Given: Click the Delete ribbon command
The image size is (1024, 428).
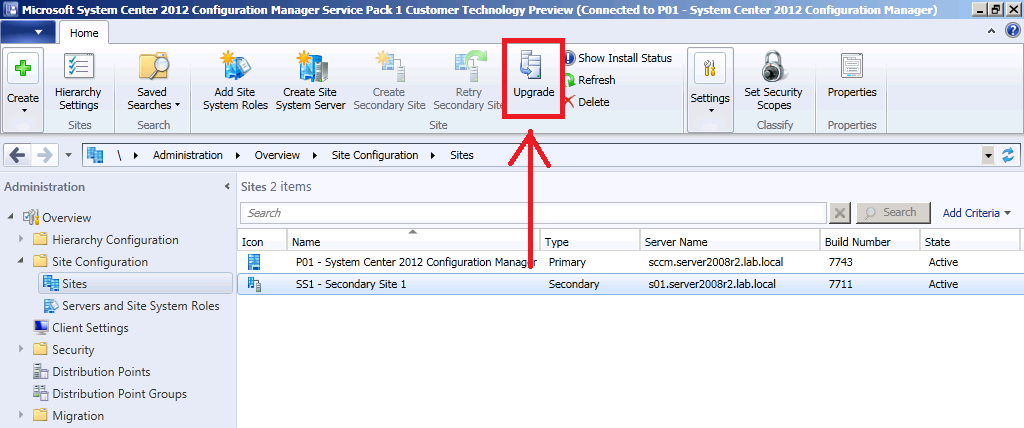Looking at the screenshot, I should click(586, 102).
